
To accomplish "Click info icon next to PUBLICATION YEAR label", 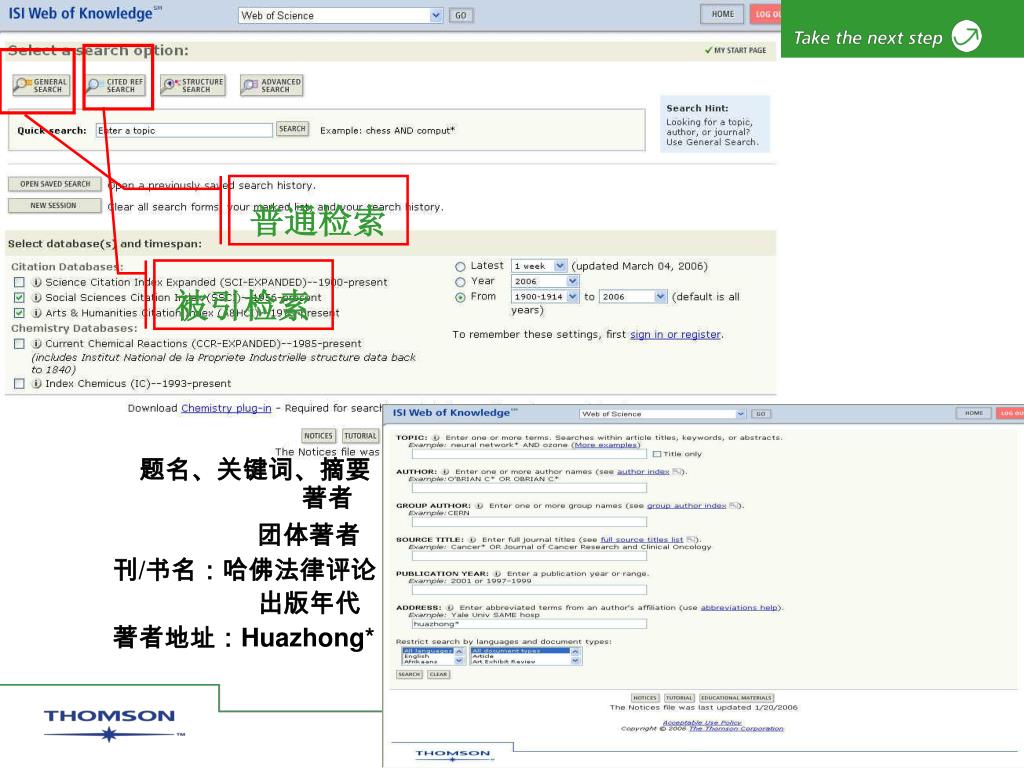I will 497,573.
